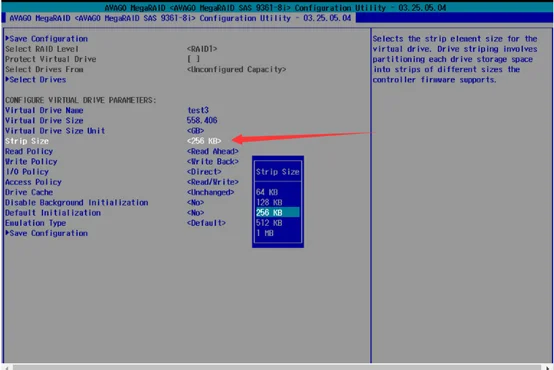This screenshot has width=554, height=370.
Task: Change Default Initialization No value
Action: 195,213
